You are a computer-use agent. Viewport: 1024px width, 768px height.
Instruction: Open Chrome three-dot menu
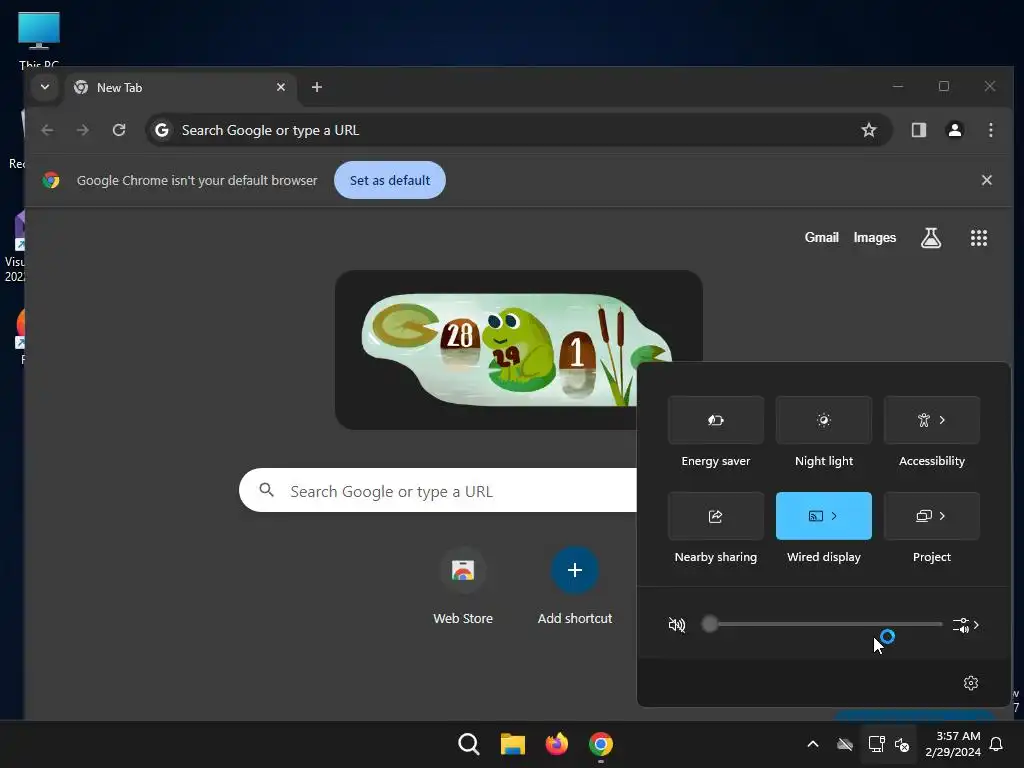coord(991,130)
